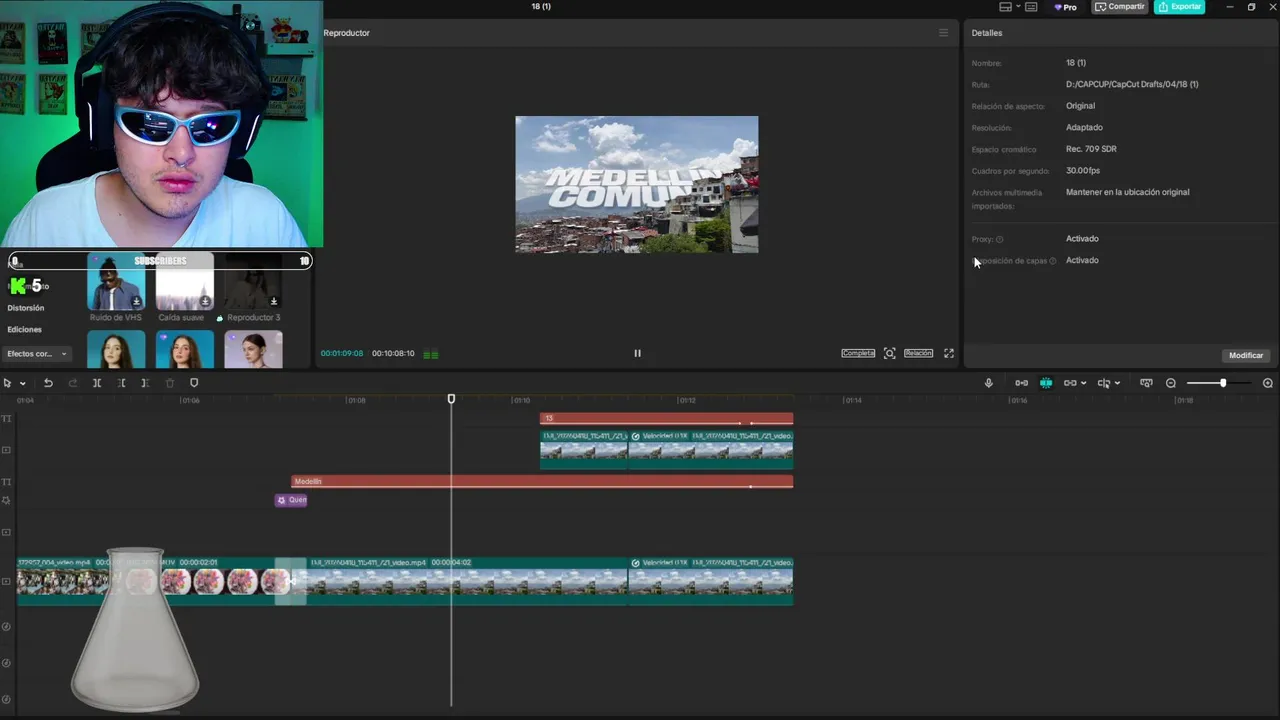Click the layout switch icon in title bar
This screenshot has width=1280, height=720.
[1005, 7]
